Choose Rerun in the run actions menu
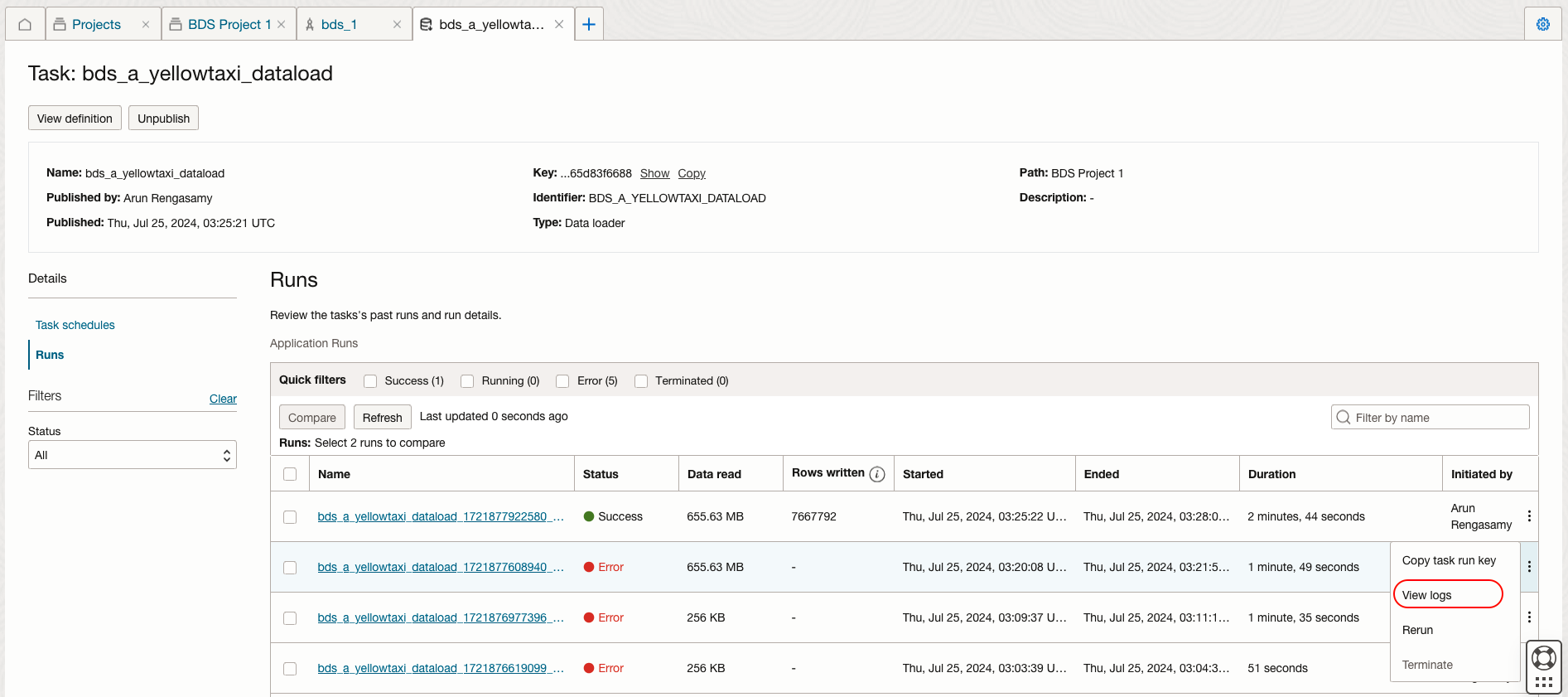The width and height of the screenshot is (1568, 697). [1417, 630]
